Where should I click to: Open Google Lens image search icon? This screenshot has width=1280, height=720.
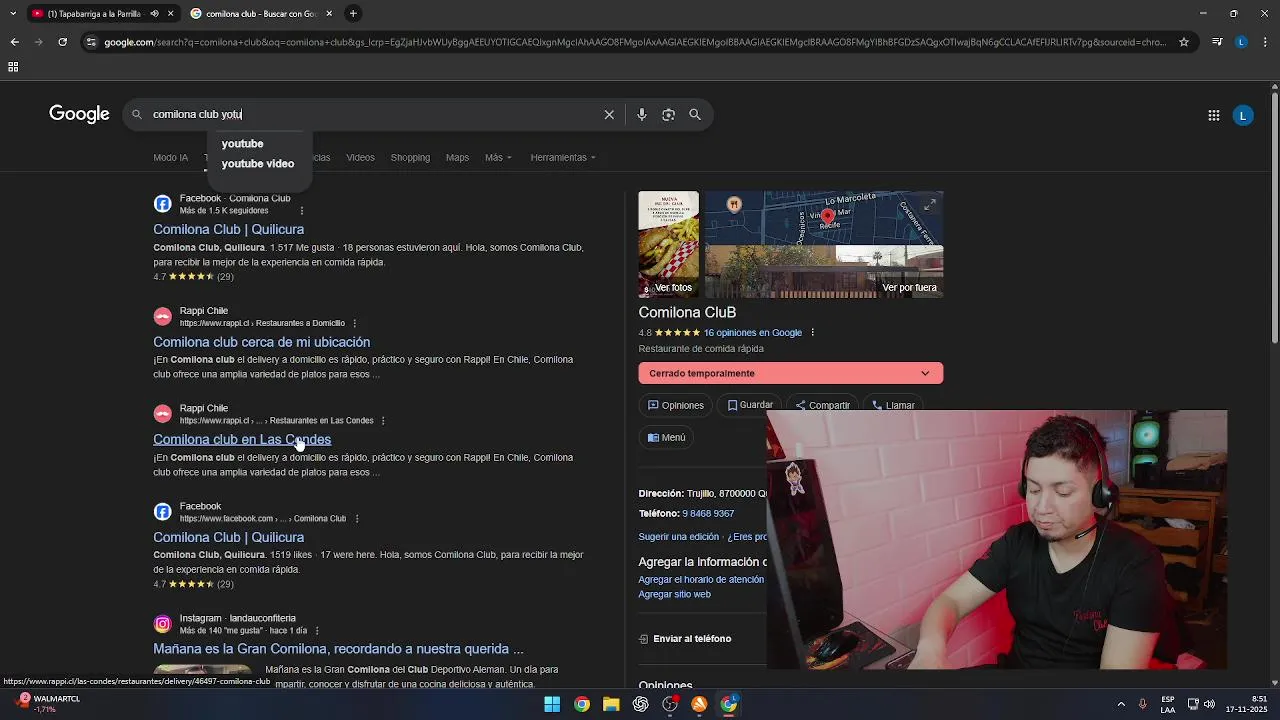(669, 115)
